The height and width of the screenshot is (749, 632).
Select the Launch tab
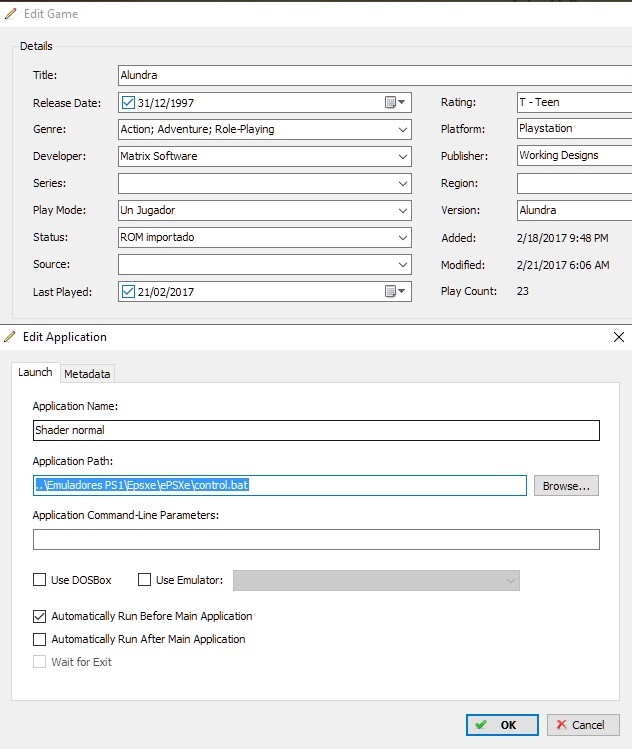pos(35,372)
